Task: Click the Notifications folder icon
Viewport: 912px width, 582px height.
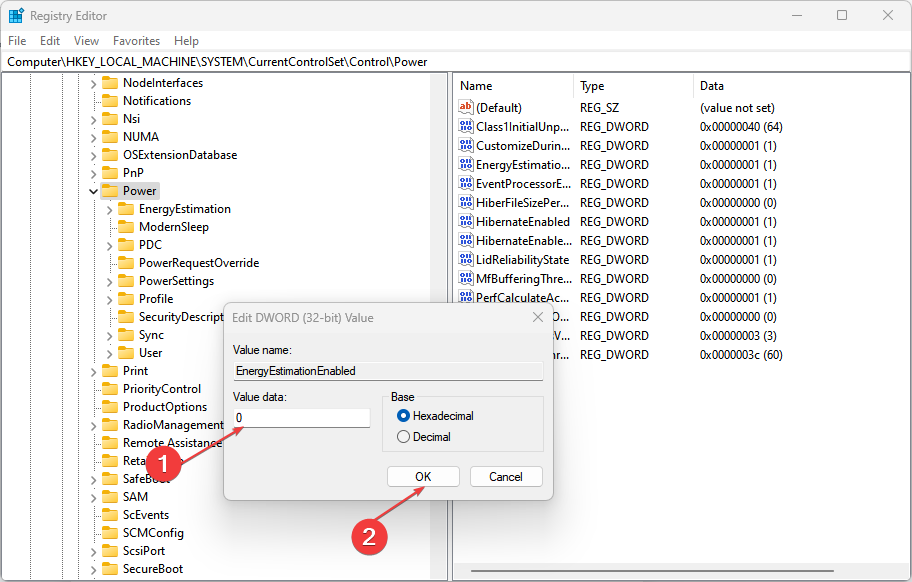Action: pyautogui.click(x=110, y=101)
